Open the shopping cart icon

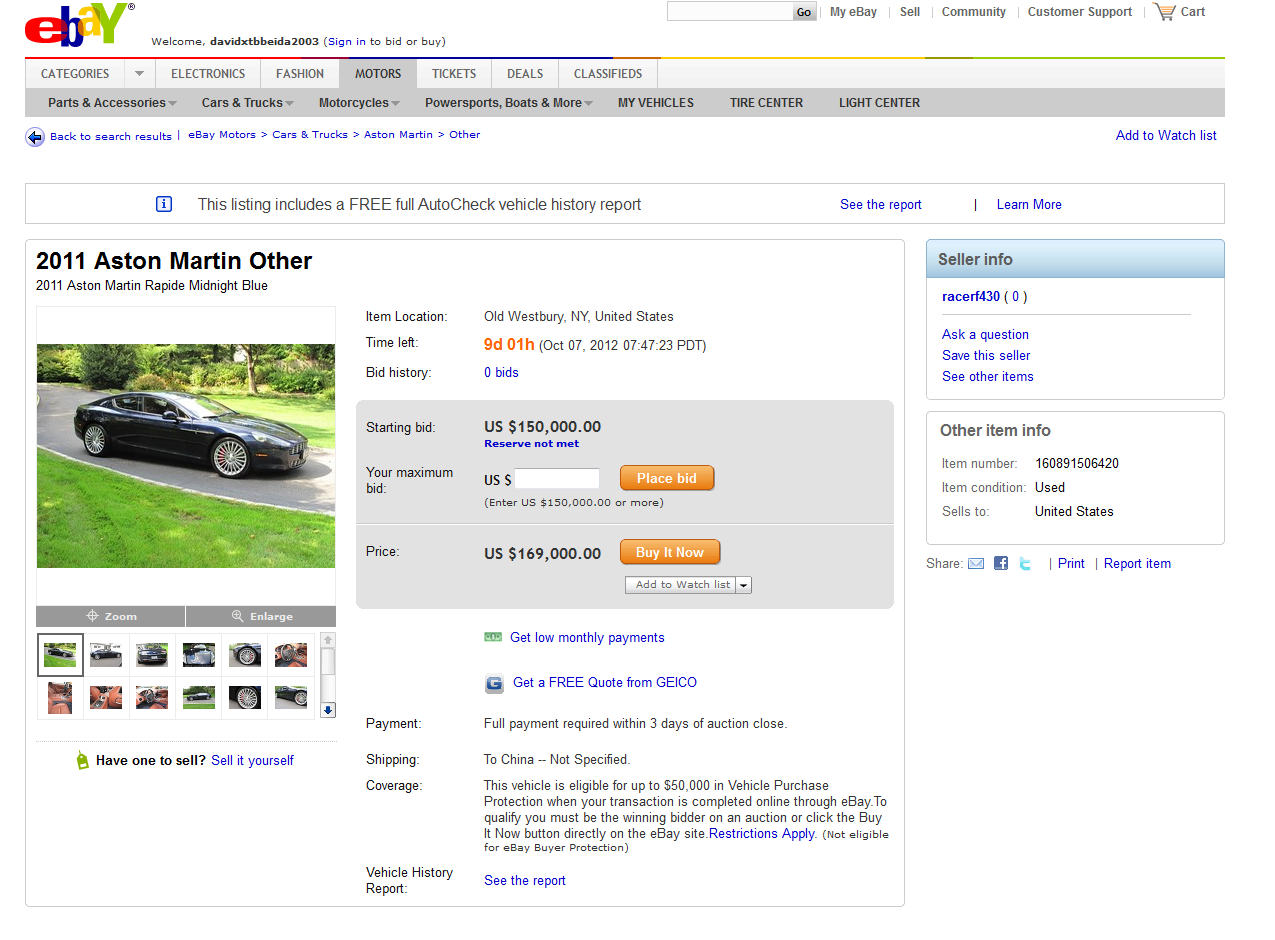1163,12
